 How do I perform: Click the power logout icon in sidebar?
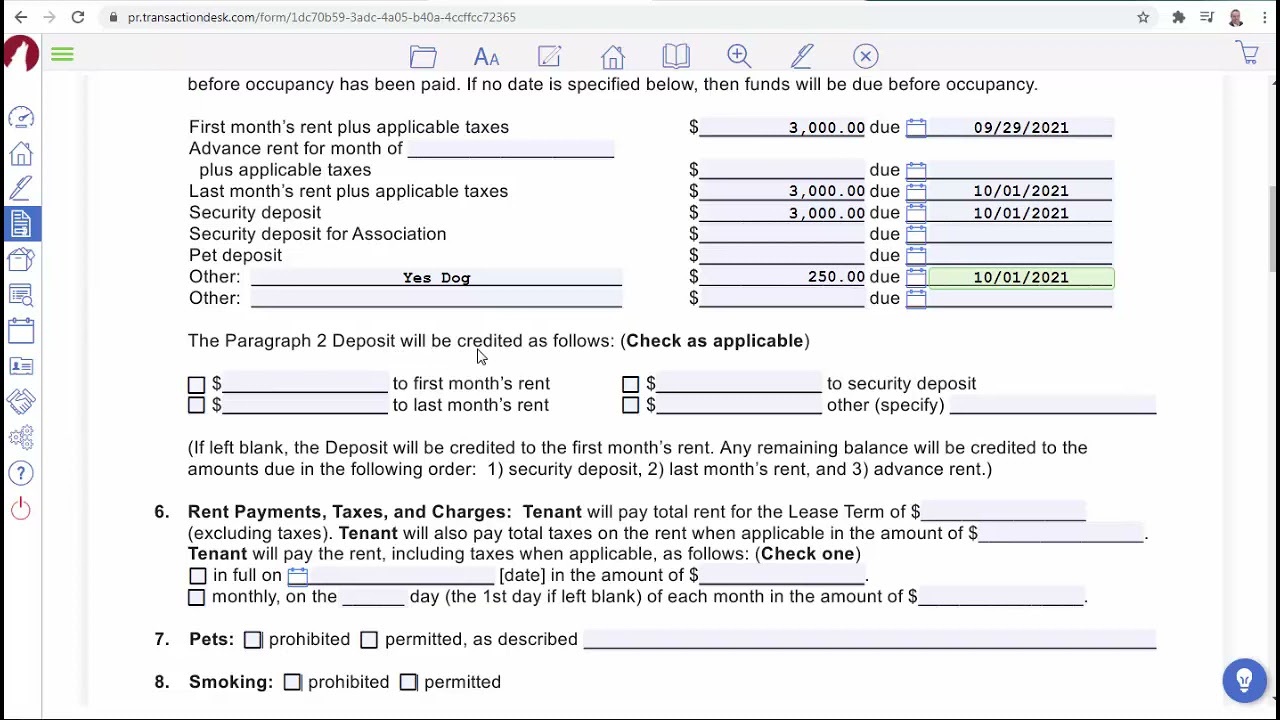tap(21, 509)
